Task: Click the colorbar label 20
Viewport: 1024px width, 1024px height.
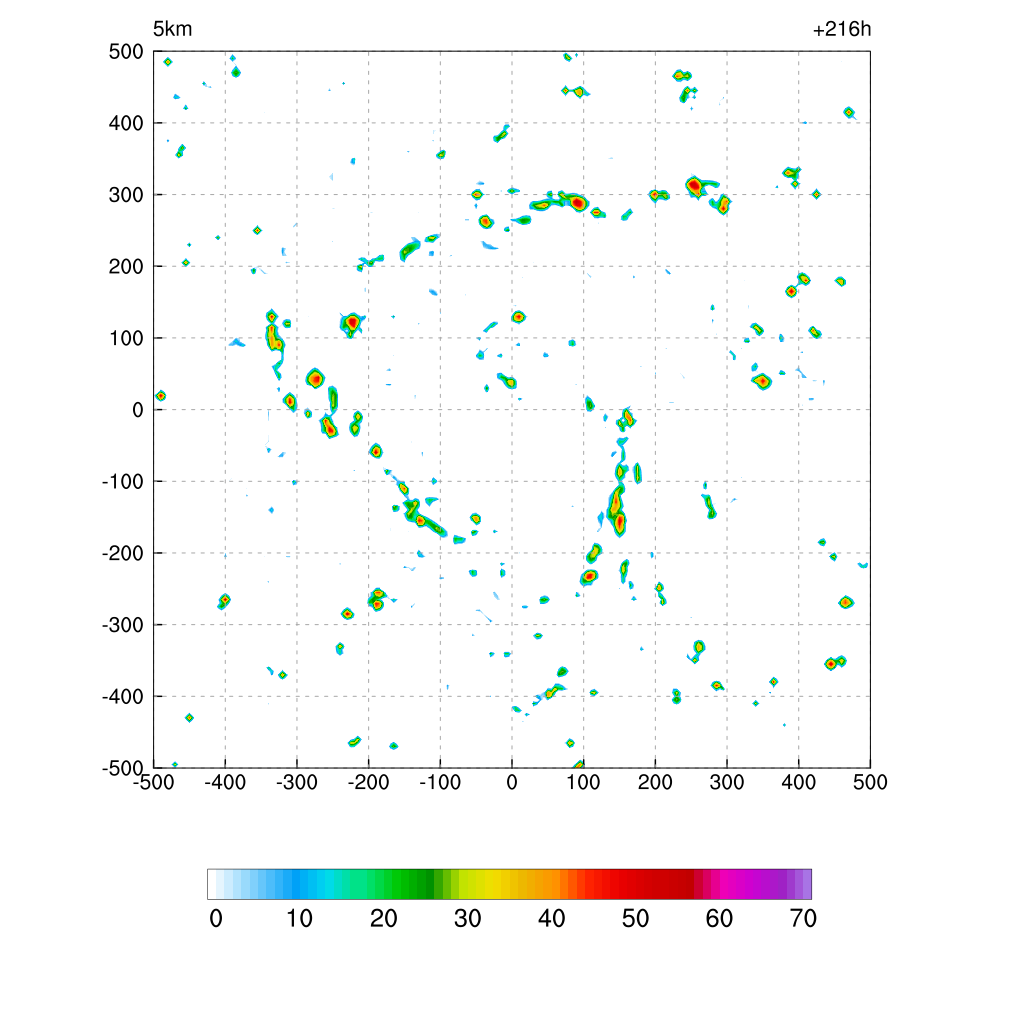Action: click(383, 919)
